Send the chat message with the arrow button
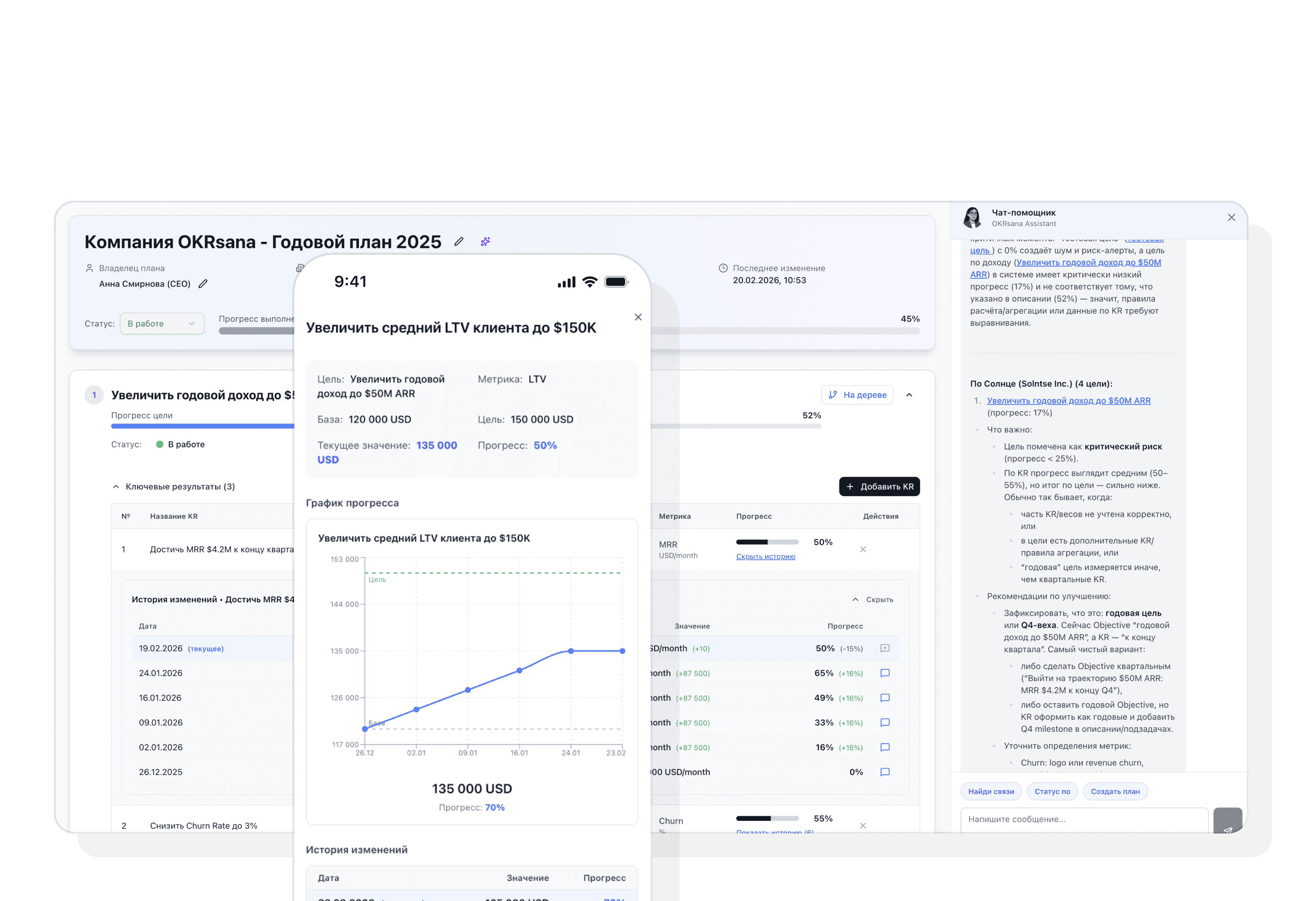 pyautogui.click(x=1228, y=820)
